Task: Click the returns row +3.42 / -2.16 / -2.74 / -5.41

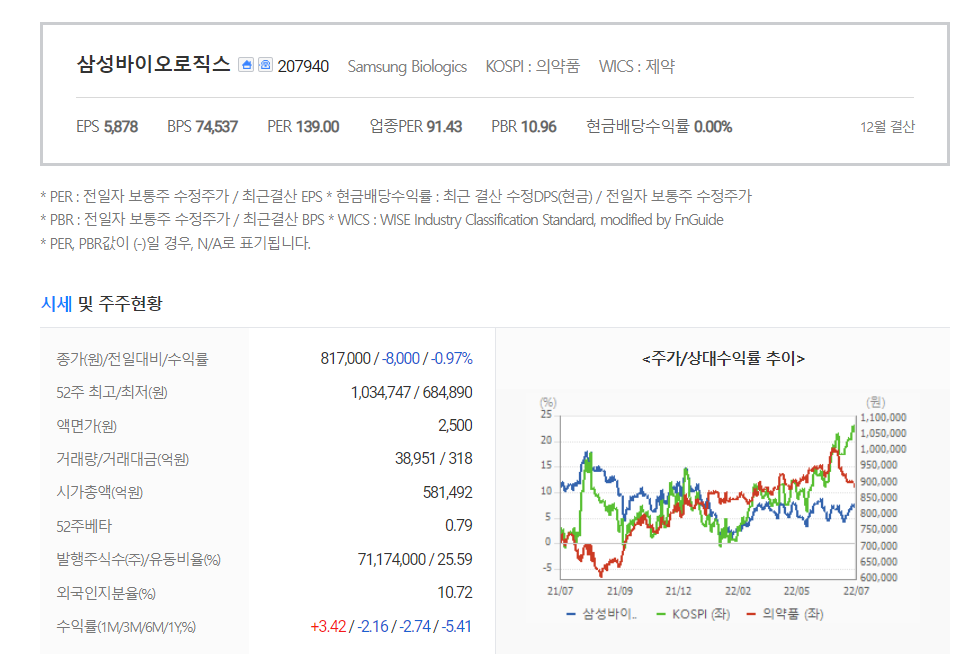Action: pyautogui.click(x=391, y=626)
